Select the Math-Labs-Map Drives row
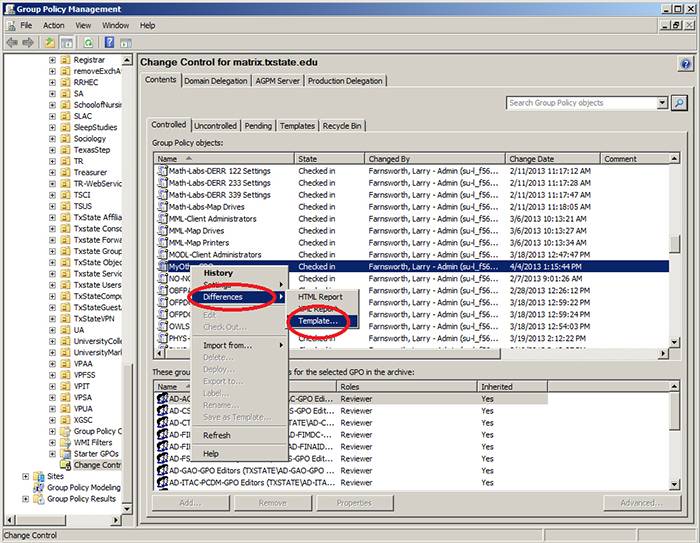 pos(413,207)
